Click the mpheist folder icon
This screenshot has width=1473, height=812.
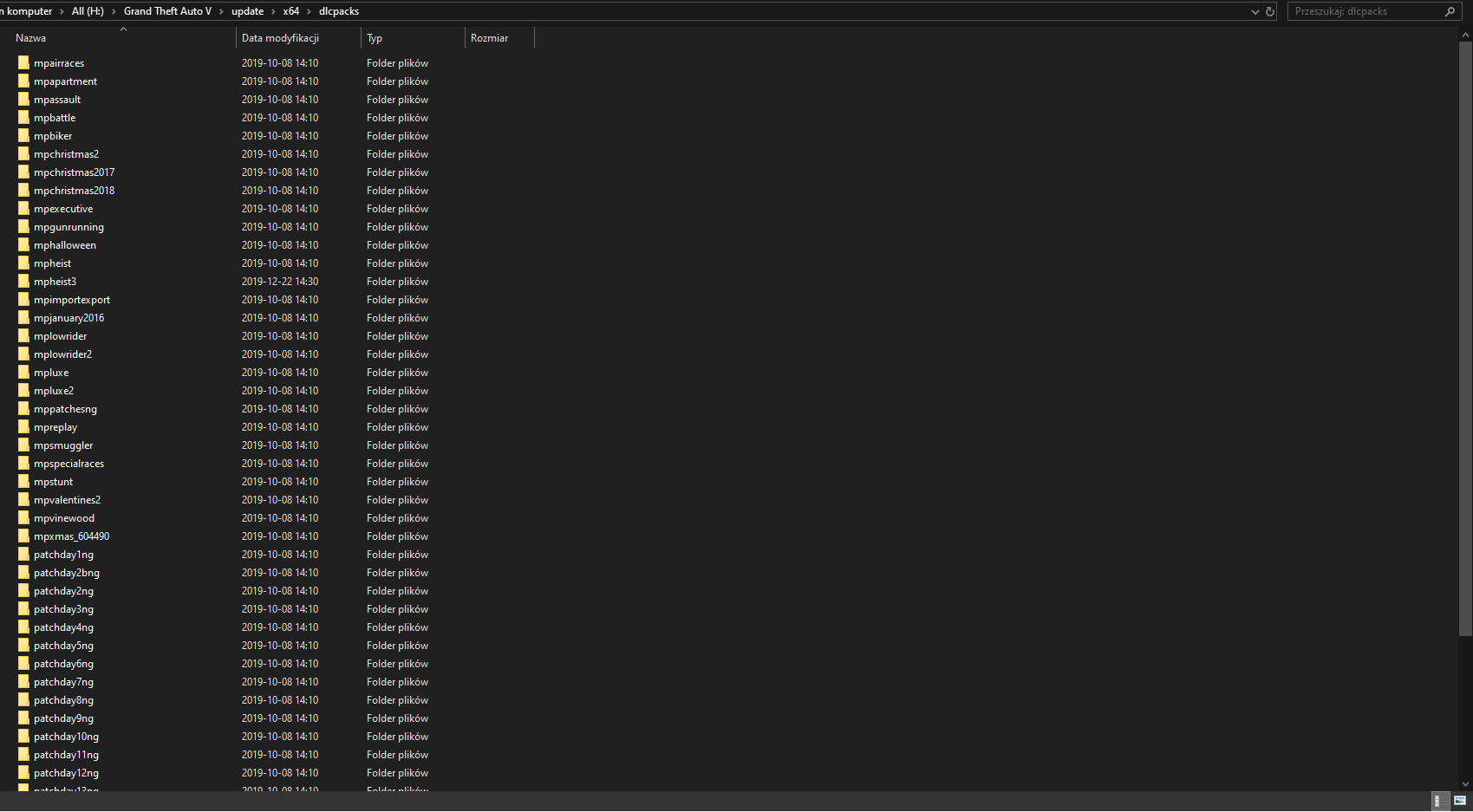coord(23,263)
